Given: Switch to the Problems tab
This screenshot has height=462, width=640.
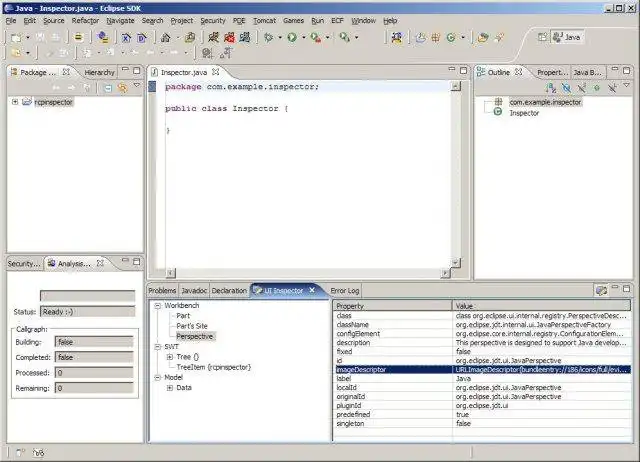Looking at the screenshot, I should click(162, 290).
